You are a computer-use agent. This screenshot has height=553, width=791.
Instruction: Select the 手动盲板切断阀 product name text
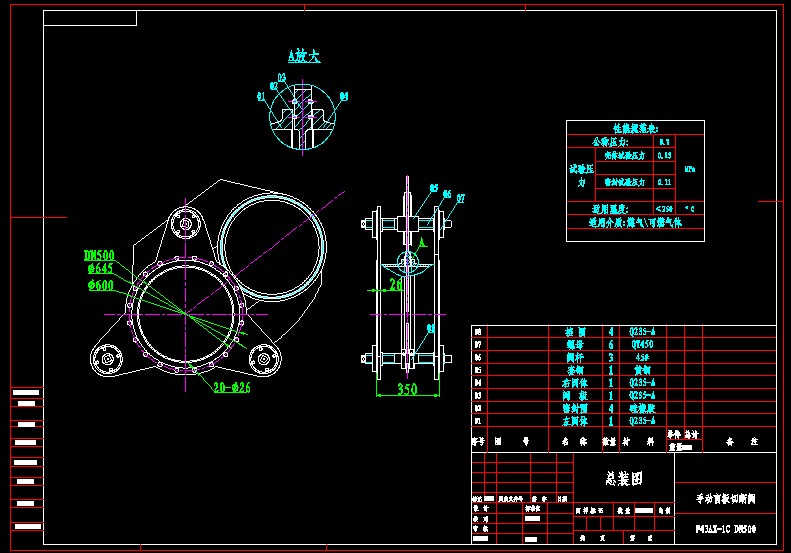point(725,496)
